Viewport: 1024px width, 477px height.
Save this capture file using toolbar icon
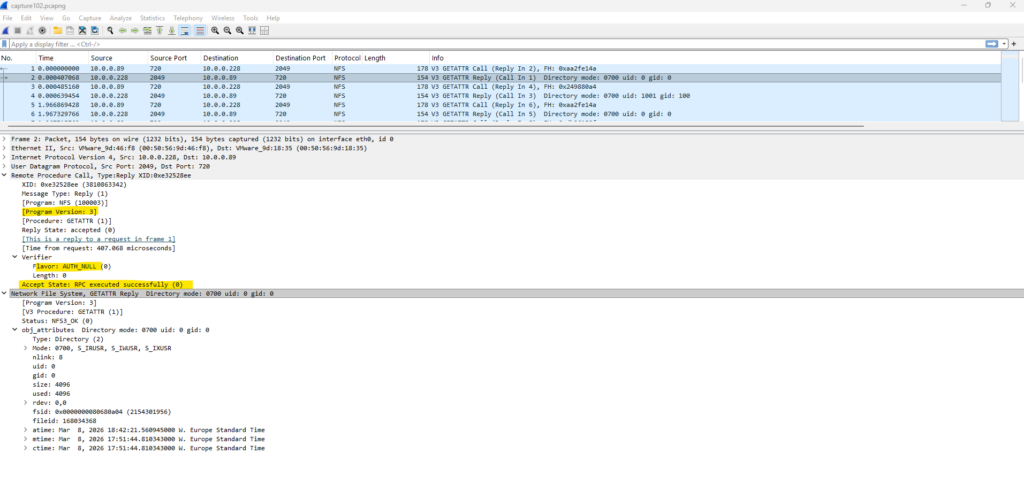(70, 31)
